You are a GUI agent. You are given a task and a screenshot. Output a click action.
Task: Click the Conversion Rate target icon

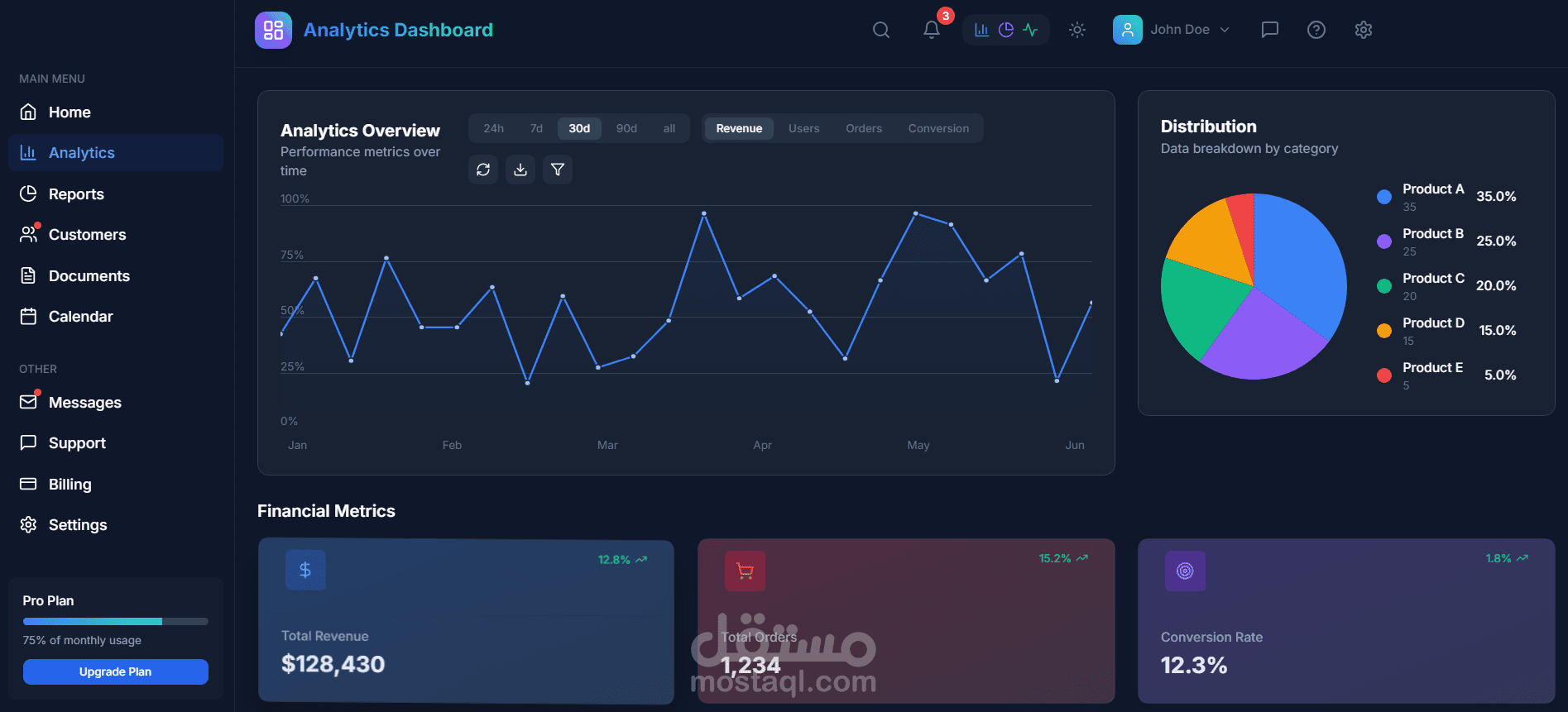click(1185, 571)
